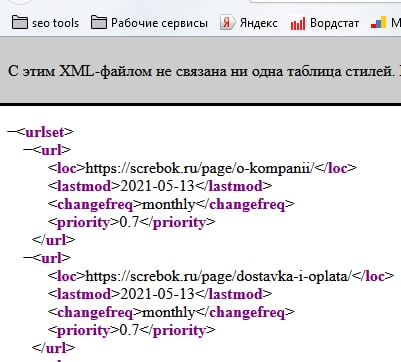Click priority 0.7 under dostavka-i-oplata
401x362 pixels.
tap(129, 330)
